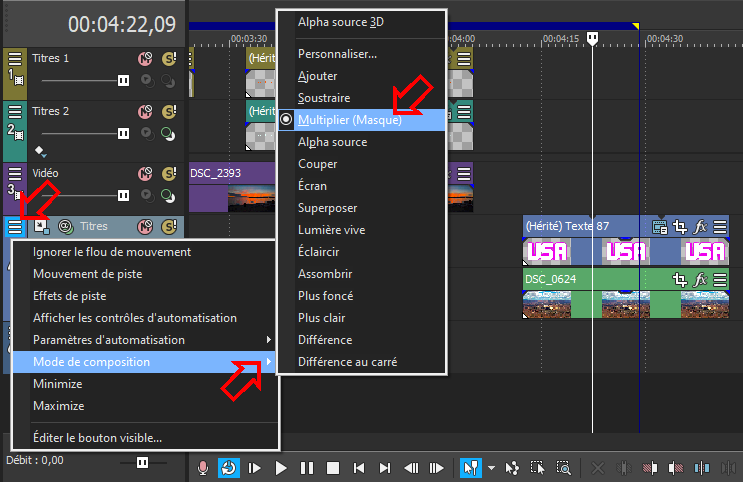Adjust the Débit rate slider
Viewport: 743px width, 482px height.
142,462
